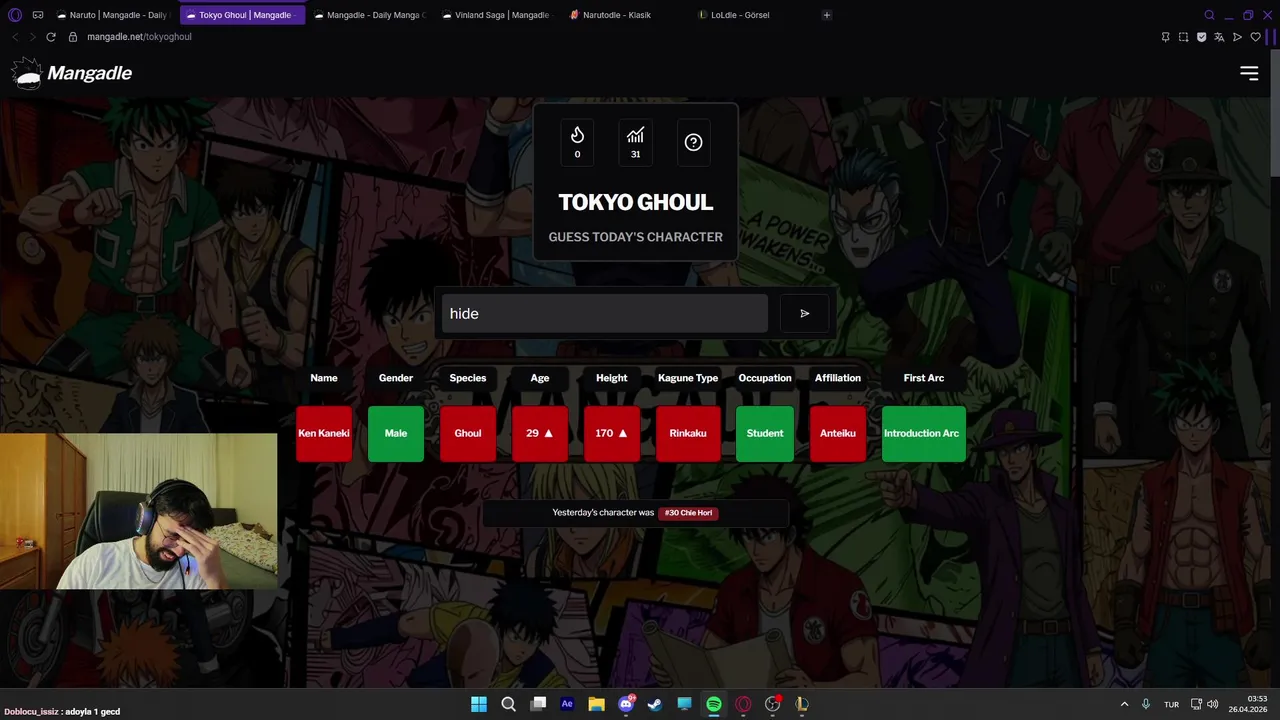Switch to Mangadle Daily Manga tab
The width and height of the screenshot is (1280, 720).
tap(368, 15)
